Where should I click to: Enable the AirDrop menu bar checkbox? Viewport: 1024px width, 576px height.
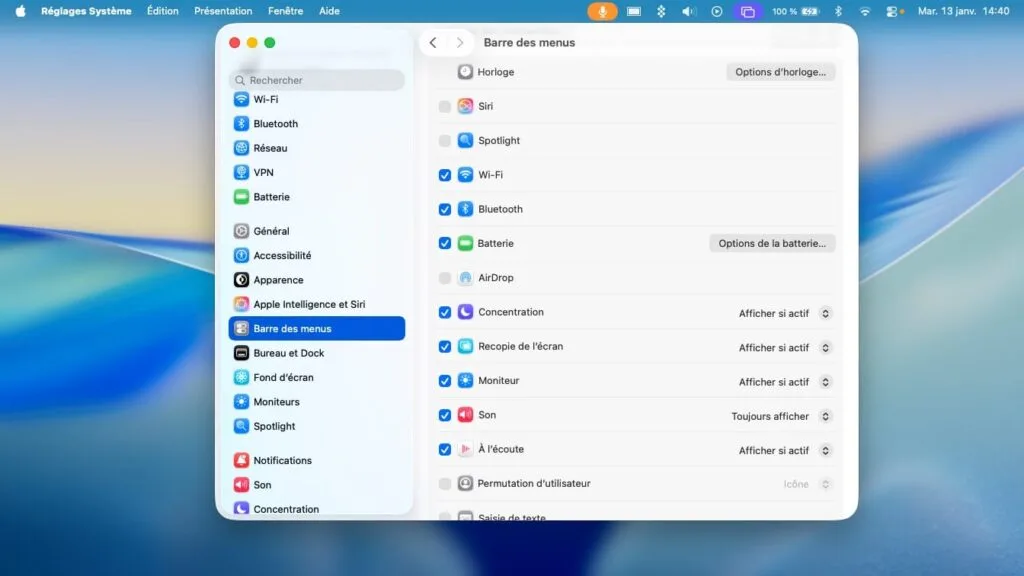pos(445,278)
